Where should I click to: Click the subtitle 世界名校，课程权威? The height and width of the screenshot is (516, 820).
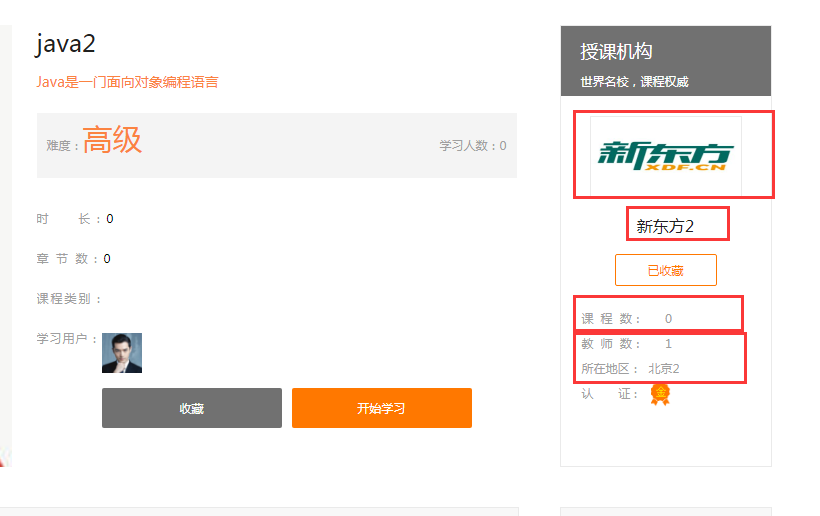pyautogui.click(x=634, y=82)
